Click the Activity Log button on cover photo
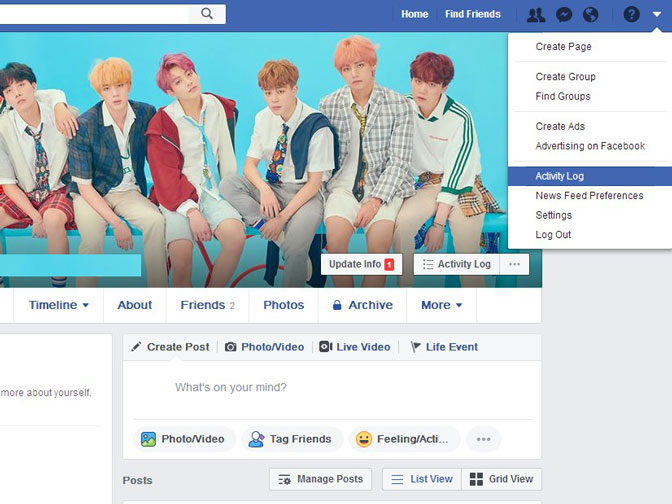The image size is (672, 504). pos(456,264)
